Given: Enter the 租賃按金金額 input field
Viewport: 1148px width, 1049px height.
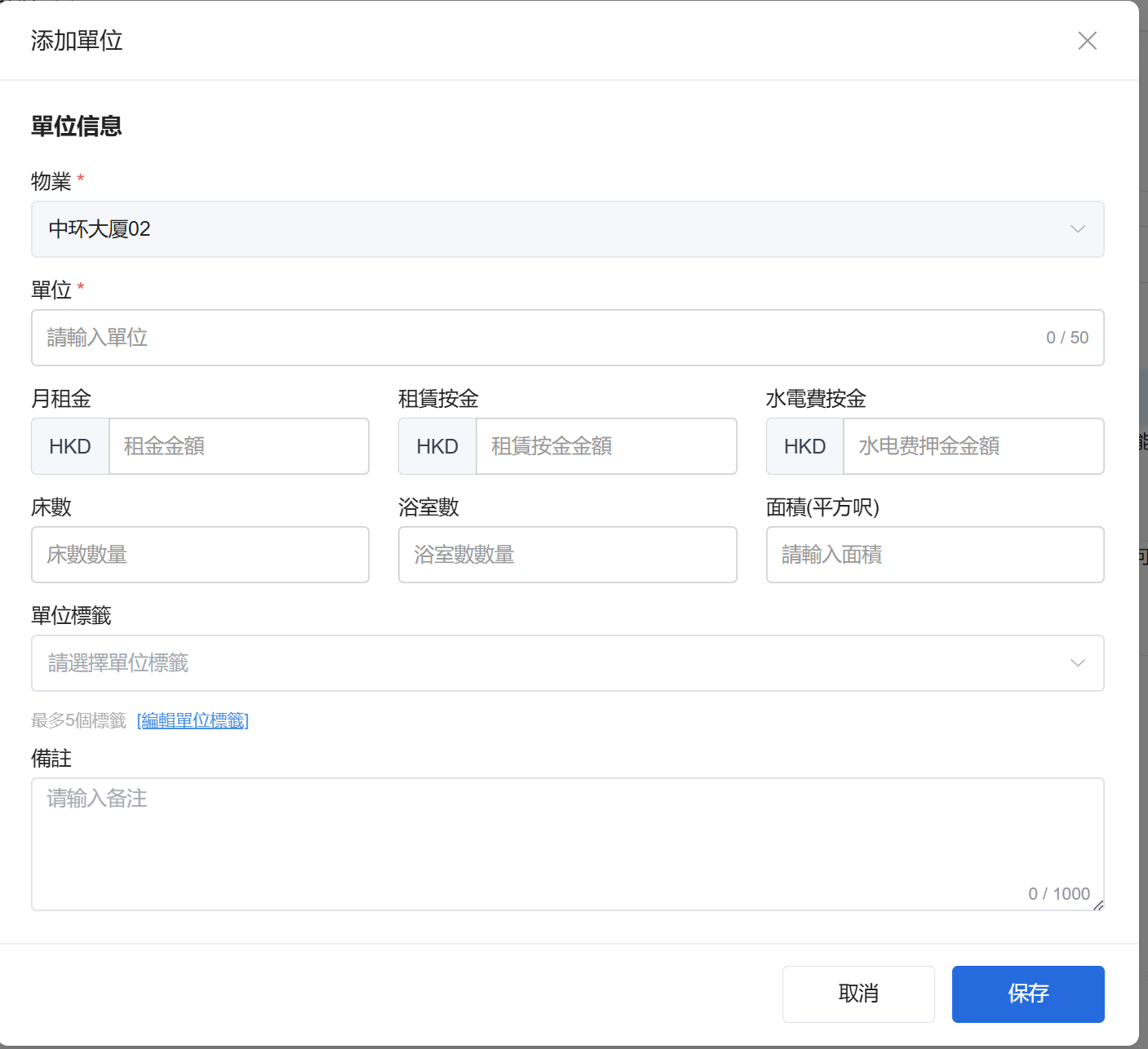Looking at the screenshot, I should click(x=605, y=446).
